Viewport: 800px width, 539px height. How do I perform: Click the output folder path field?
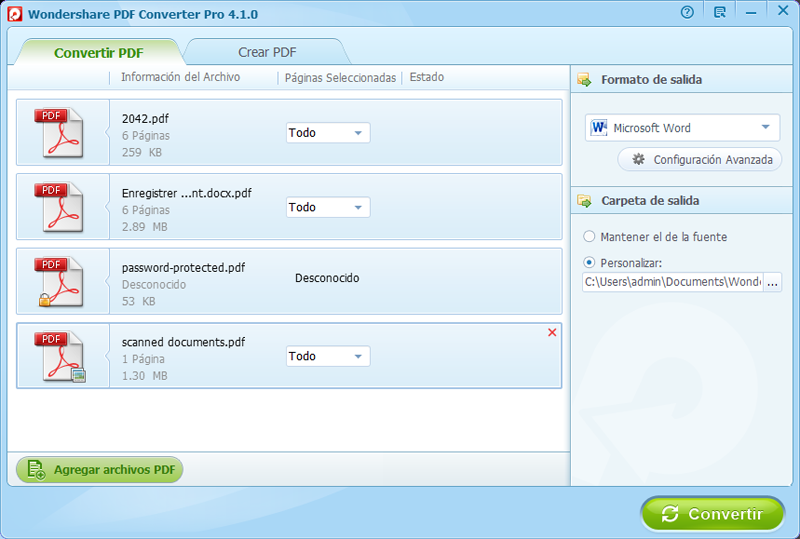[x=672, y=283]
